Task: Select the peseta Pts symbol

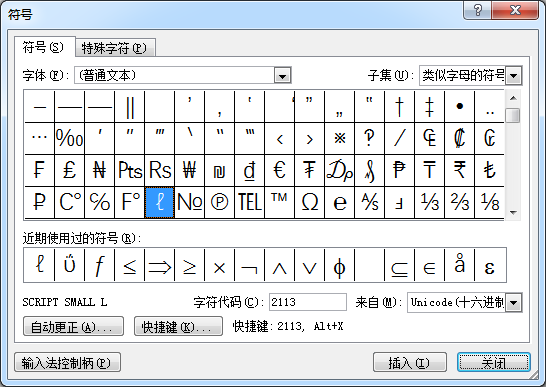Action: pos(129,171)
